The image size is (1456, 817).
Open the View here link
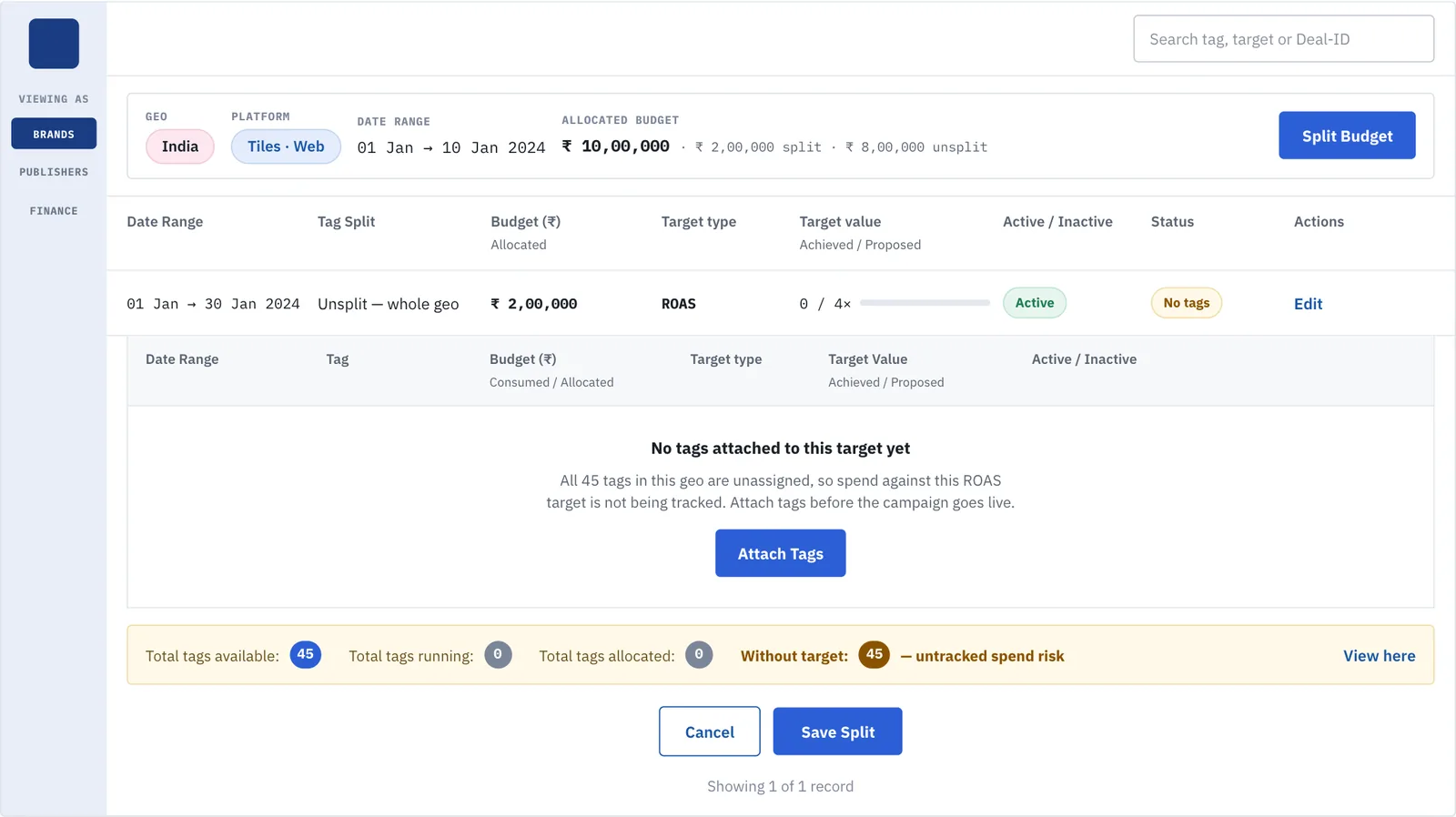tap(1380, 656)
